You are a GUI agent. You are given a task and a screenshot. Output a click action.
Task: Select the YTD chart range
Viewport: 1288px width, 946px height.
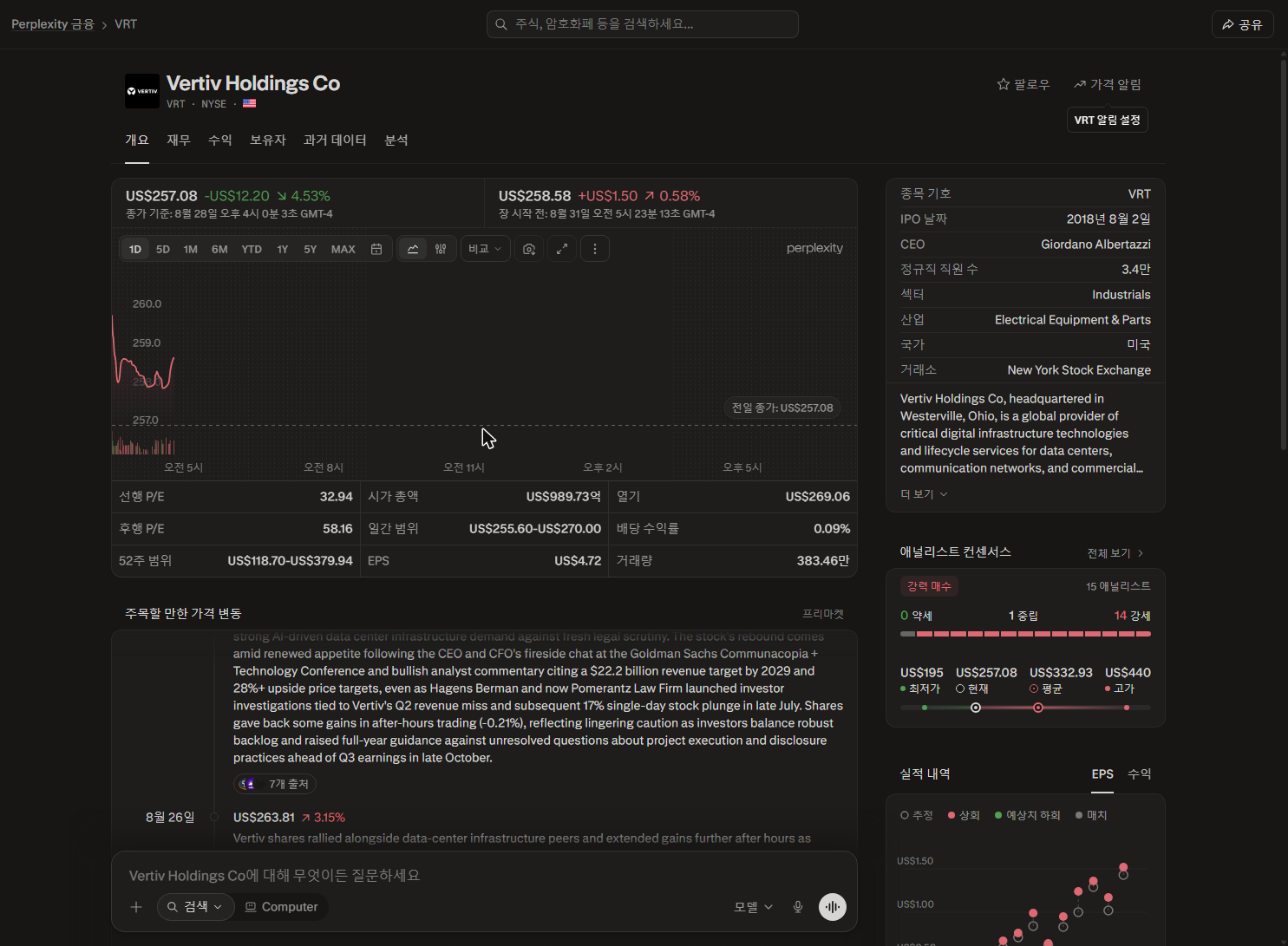click(251, 249)
